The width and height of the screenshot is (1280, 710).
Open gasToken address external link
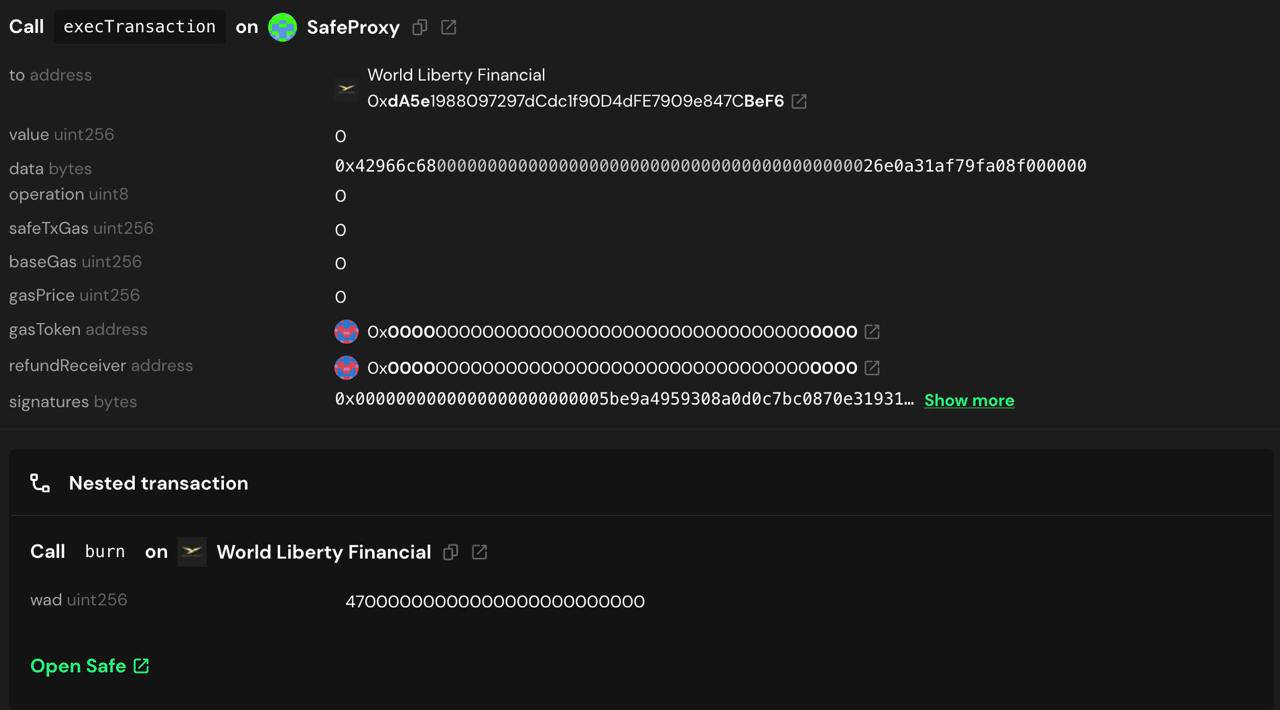click(x=872, y=331)
